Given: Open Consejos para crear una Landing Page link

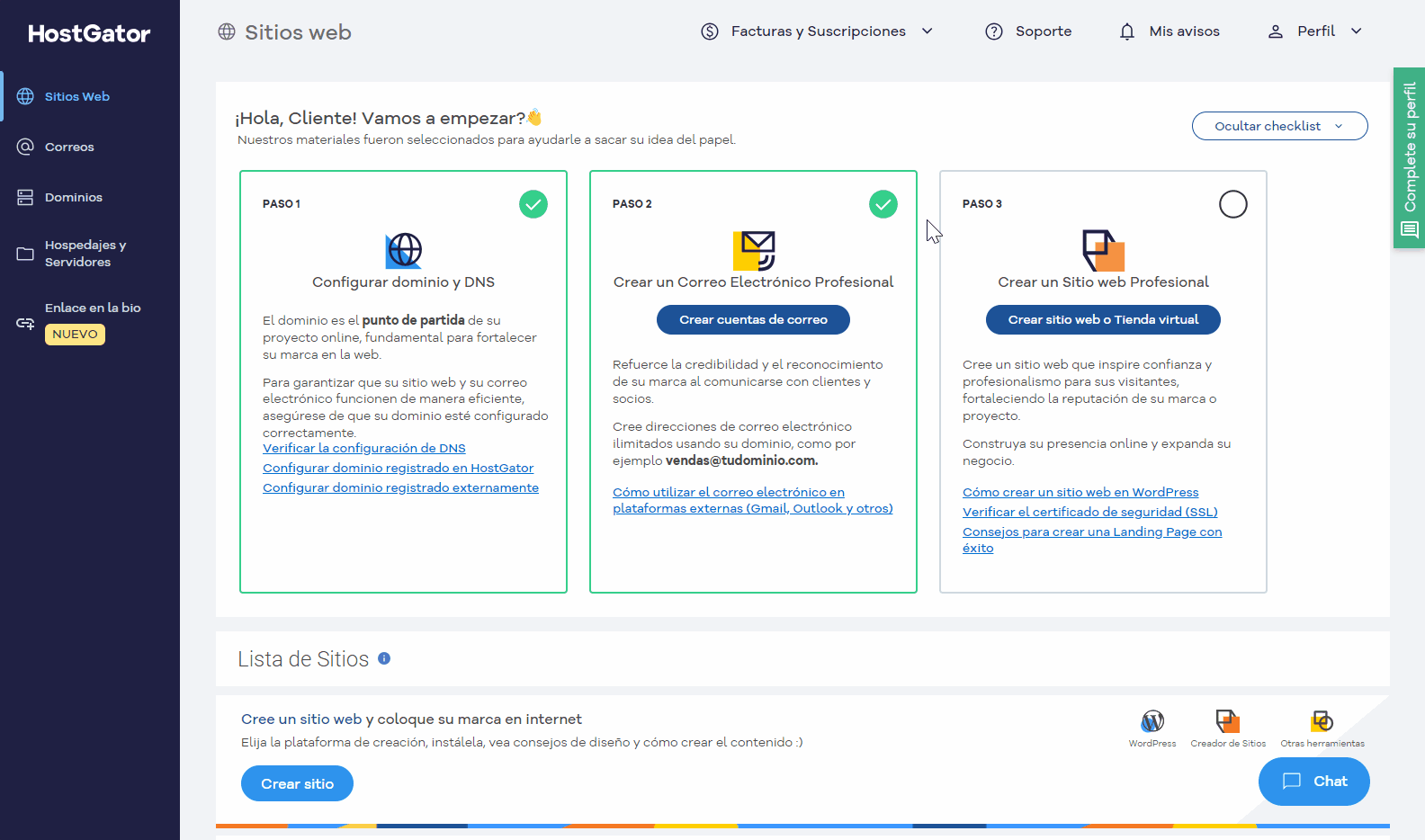Looking at the screenshot, I should 1092,540.
